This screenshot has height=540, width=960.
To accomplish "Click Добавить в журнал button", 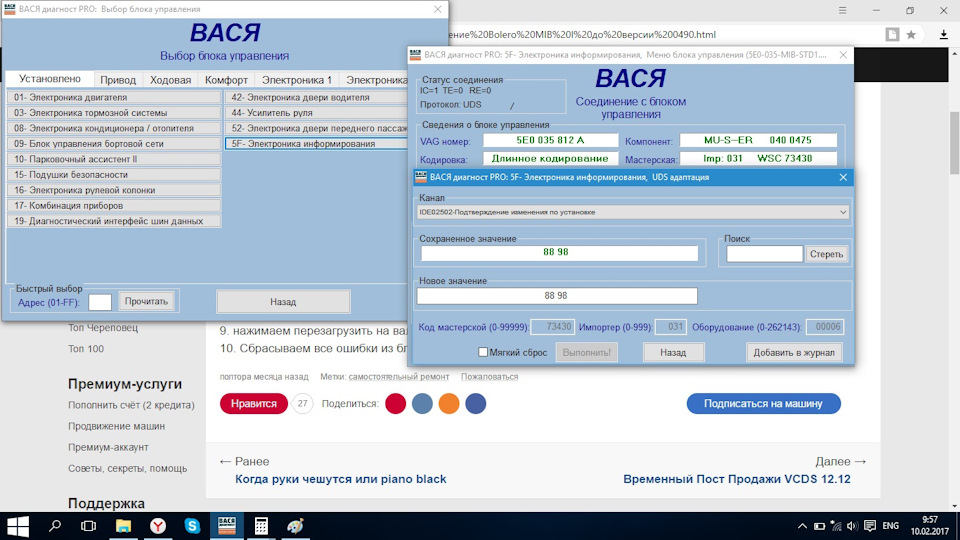I will (793, 353).
